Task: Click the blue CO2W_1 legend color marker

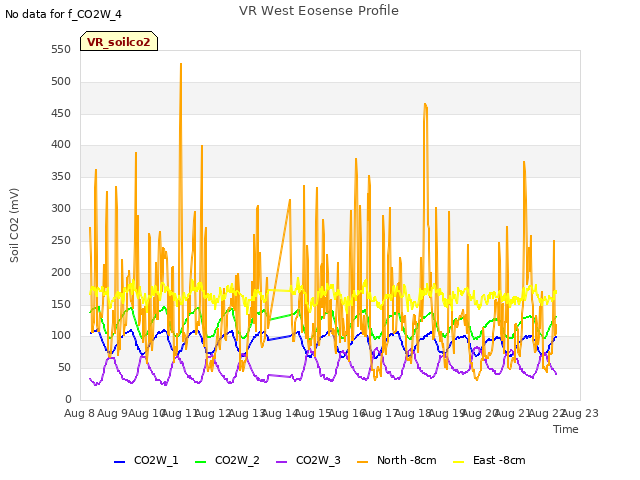Action: tap(119, 462)
